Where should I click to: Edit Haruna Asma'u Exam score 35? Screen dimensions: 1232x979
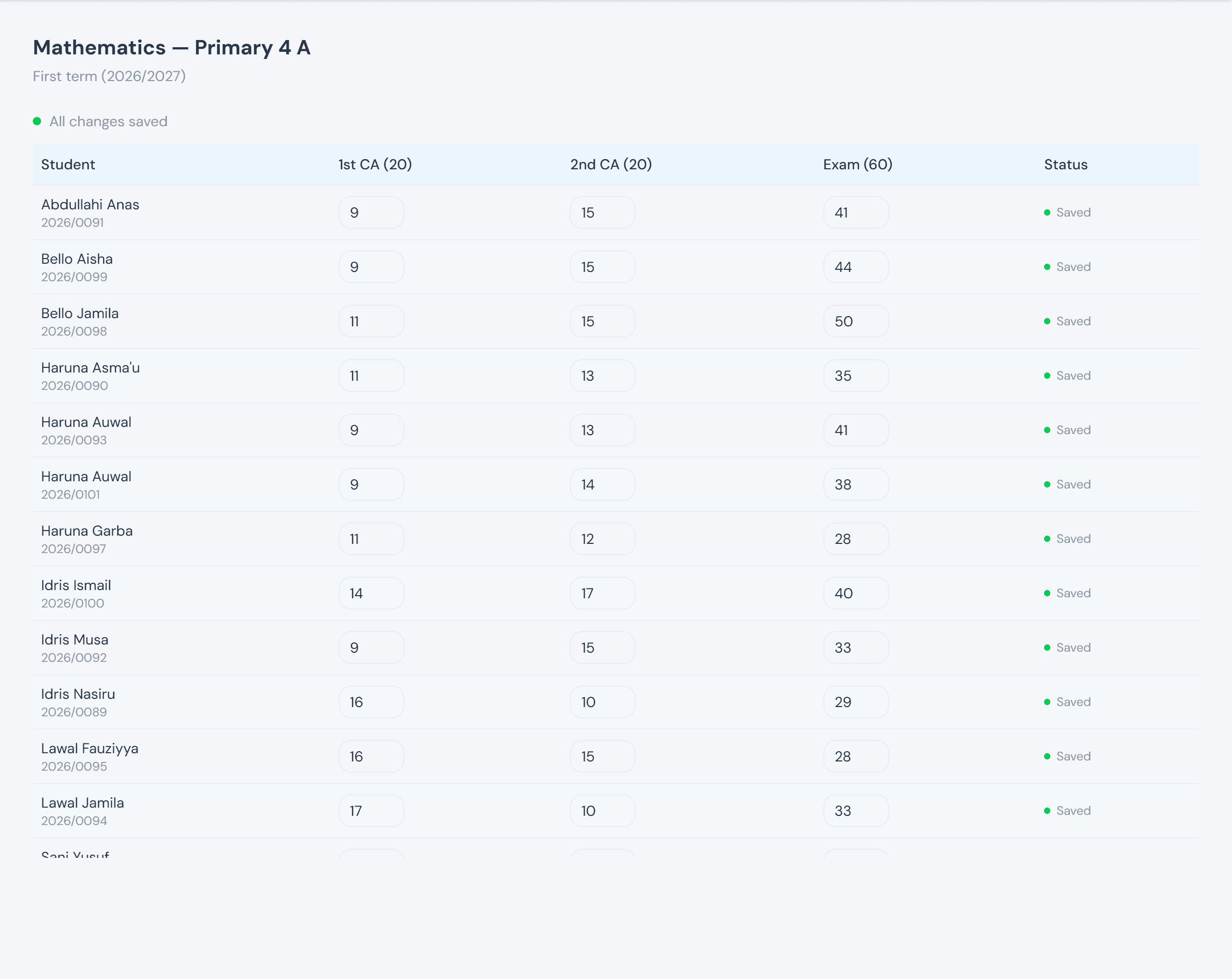856,375
